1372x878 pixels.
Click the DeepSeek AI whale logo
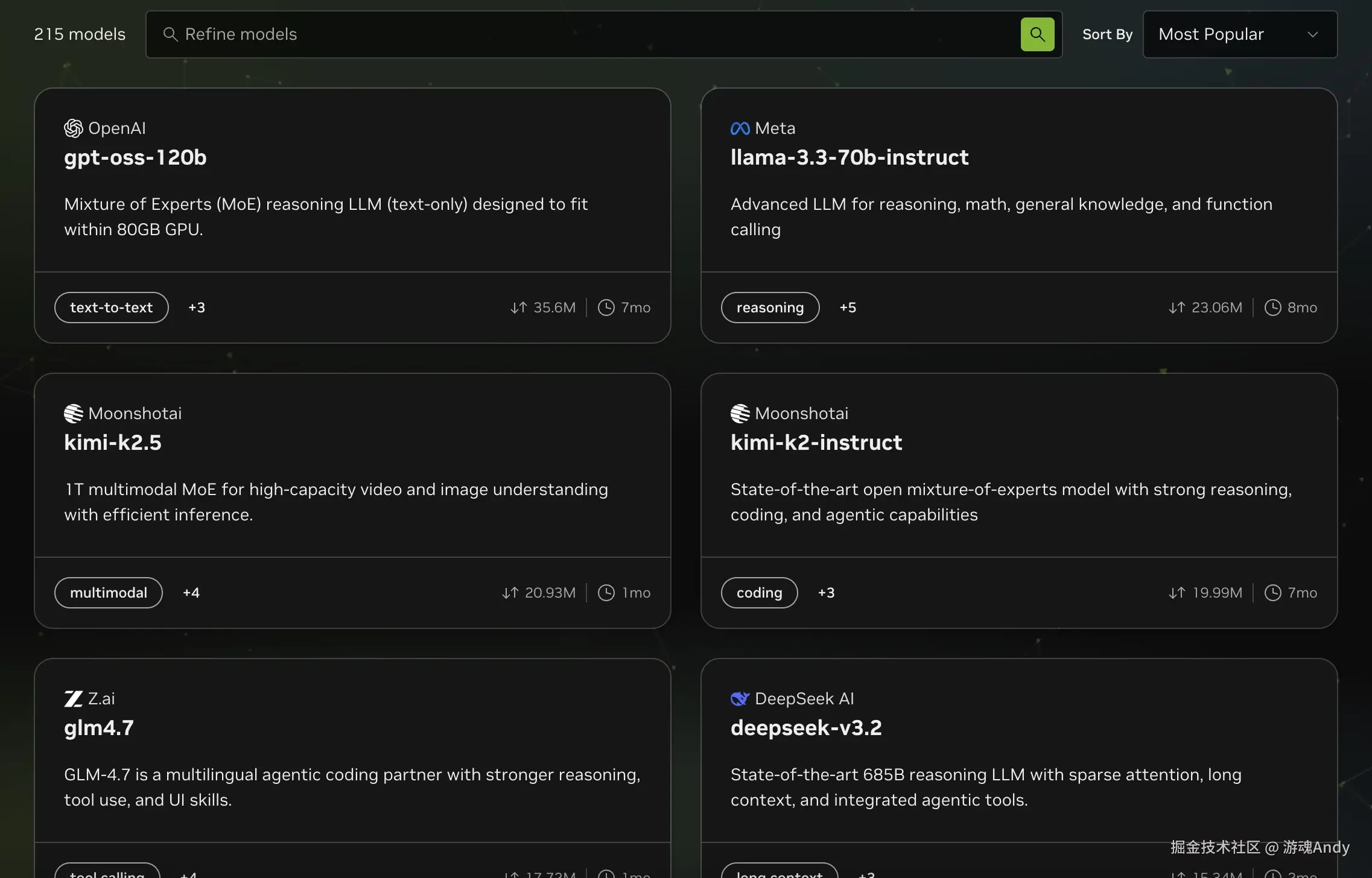(740, 698)
